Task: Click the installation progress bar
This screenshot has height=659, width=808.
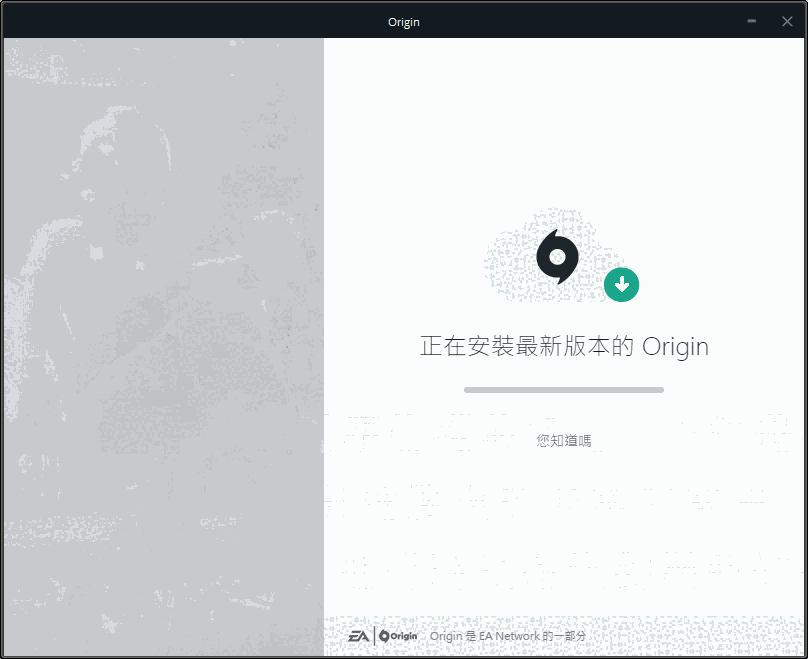Action: 563,389
